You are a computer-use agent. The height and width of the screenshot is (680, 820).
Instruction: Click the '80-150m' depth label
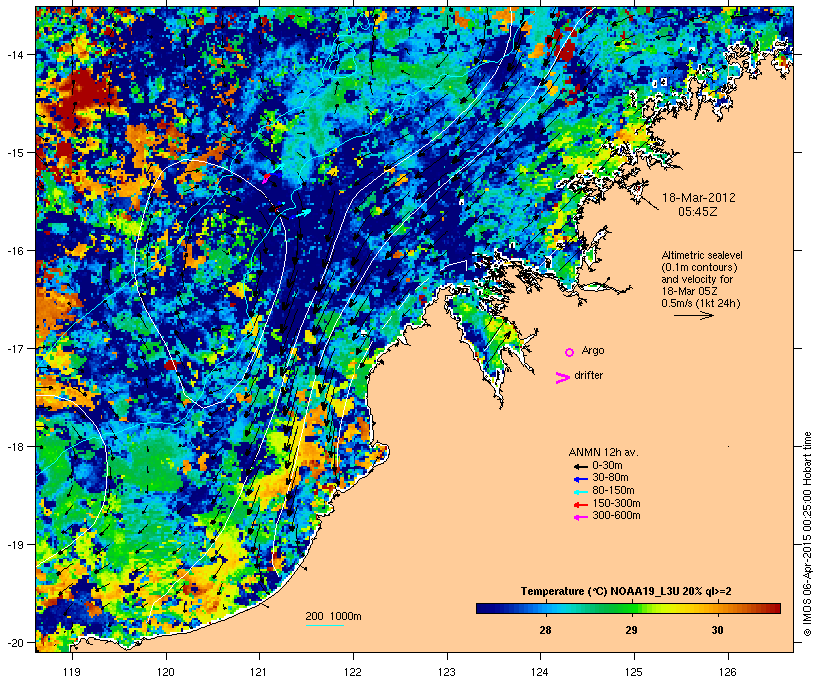pyautogui.click(x=613, y=491)
